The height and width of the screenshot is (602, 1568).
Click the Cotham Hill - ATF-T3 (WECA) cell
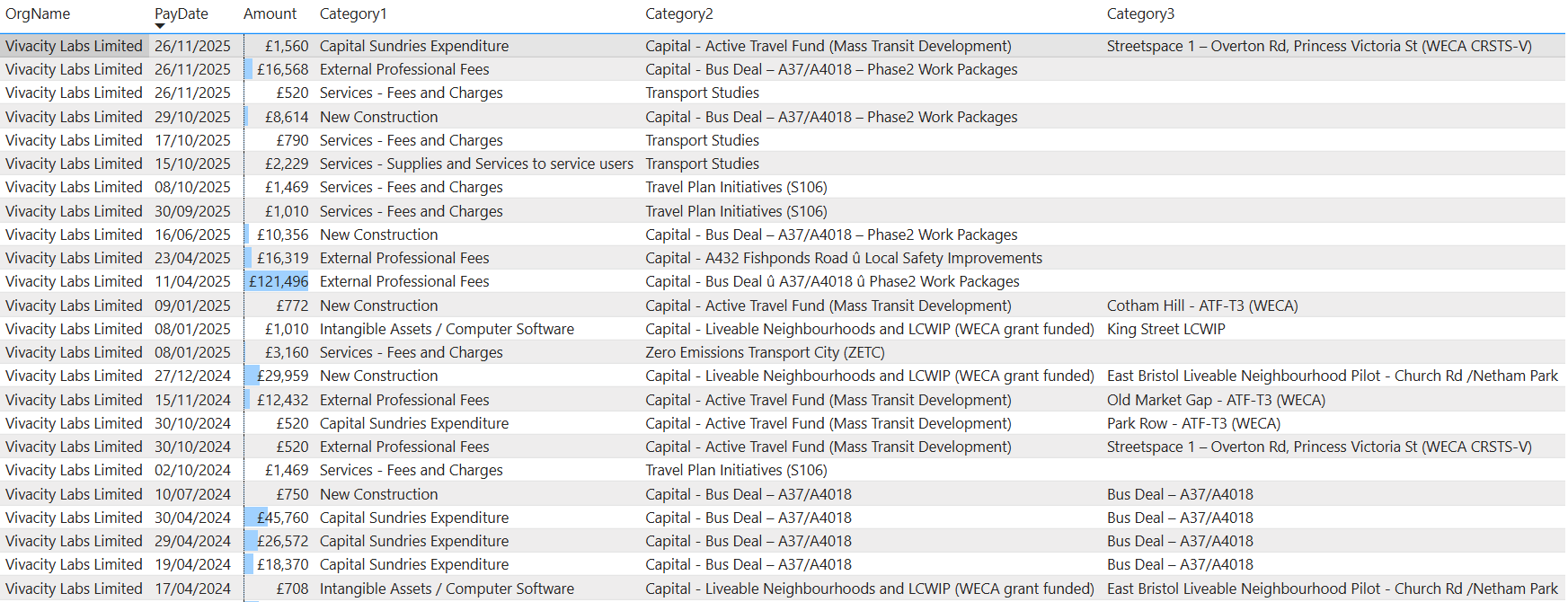1201,305
